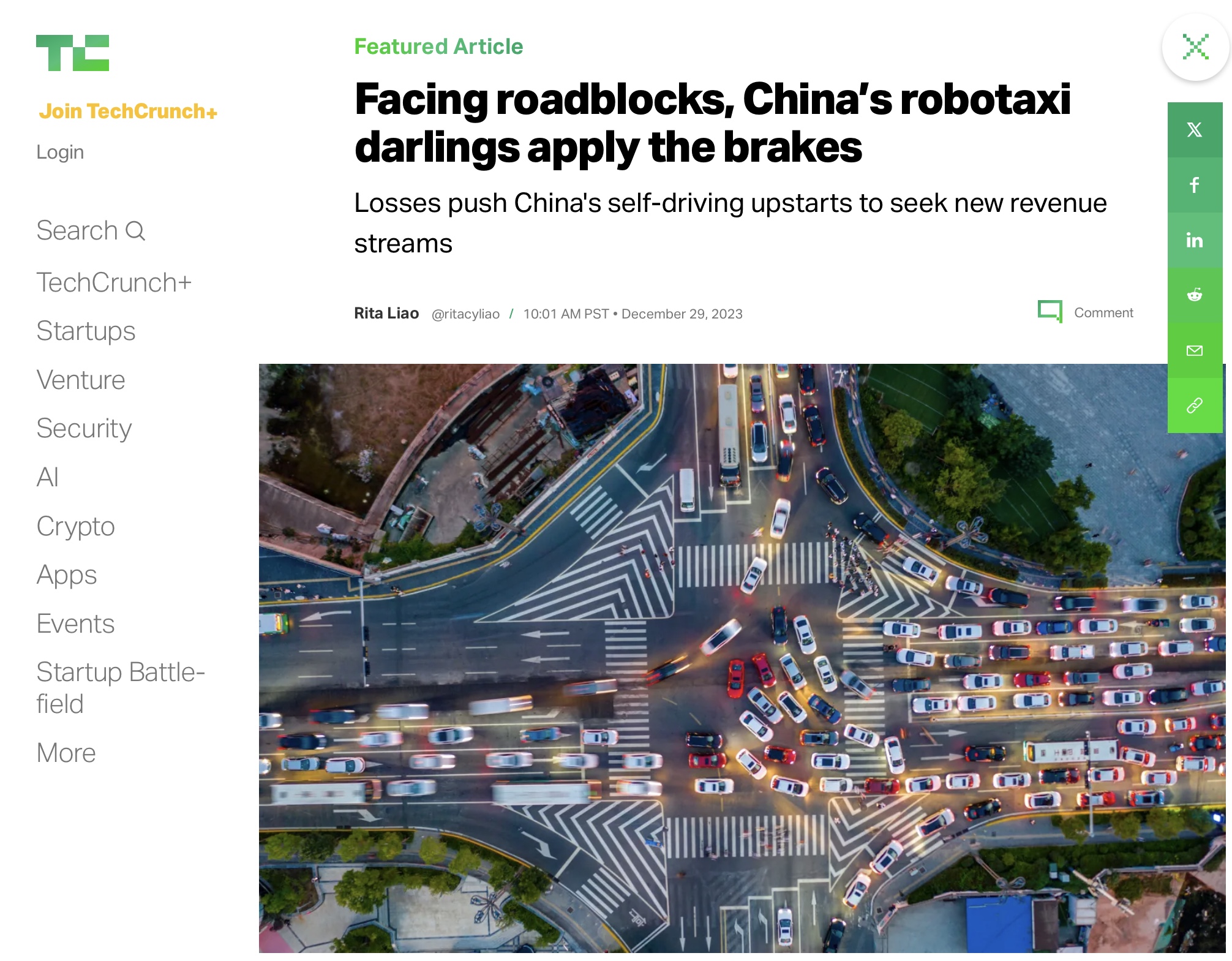Open author Rita Liao's page
This screenshot has width=1232, height=961.
pos(386,314)
